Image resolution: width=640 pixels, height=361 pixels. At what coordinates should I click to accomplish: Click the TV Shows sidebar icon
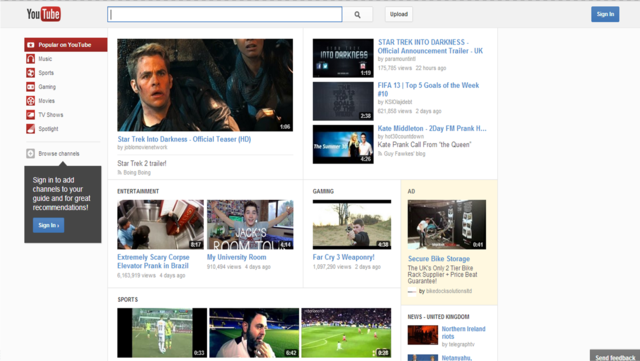(31, 115)
